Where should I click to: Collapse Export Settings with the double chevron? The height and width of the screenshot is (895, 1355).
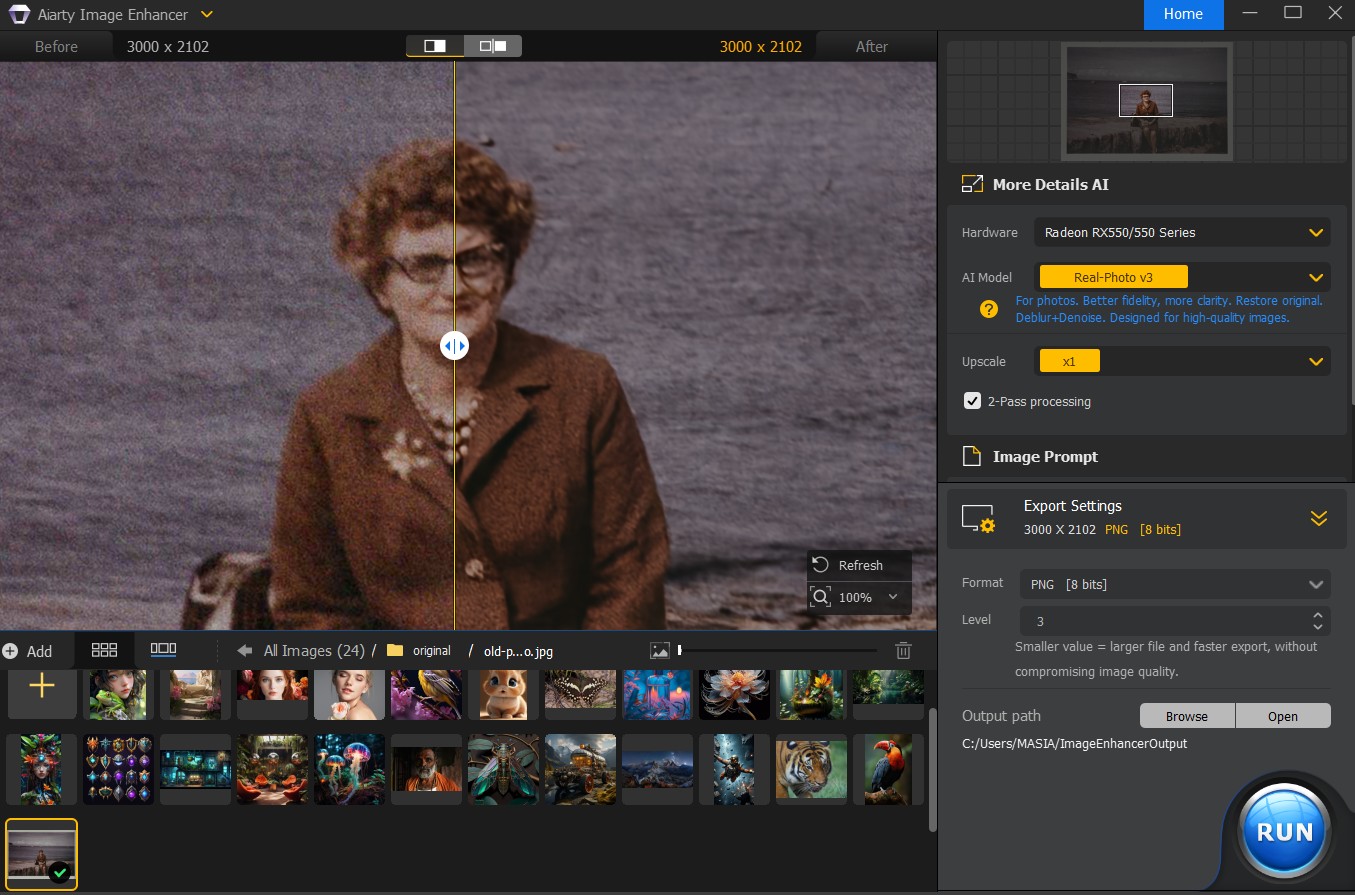tap(1319, 518)
